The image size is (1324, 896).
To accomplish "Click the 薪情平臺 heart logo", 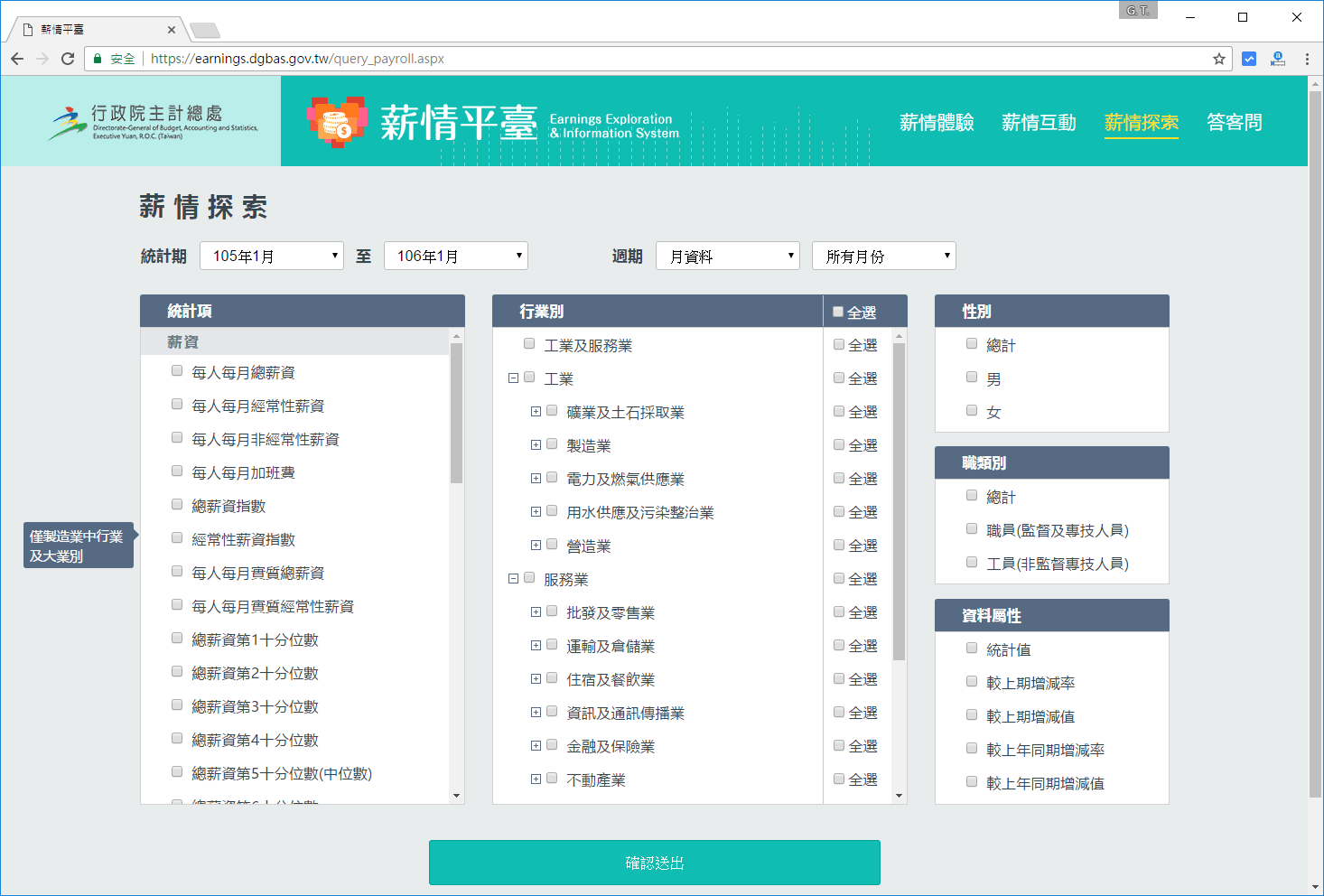I will pyautogui.click(x=337, y=122).
